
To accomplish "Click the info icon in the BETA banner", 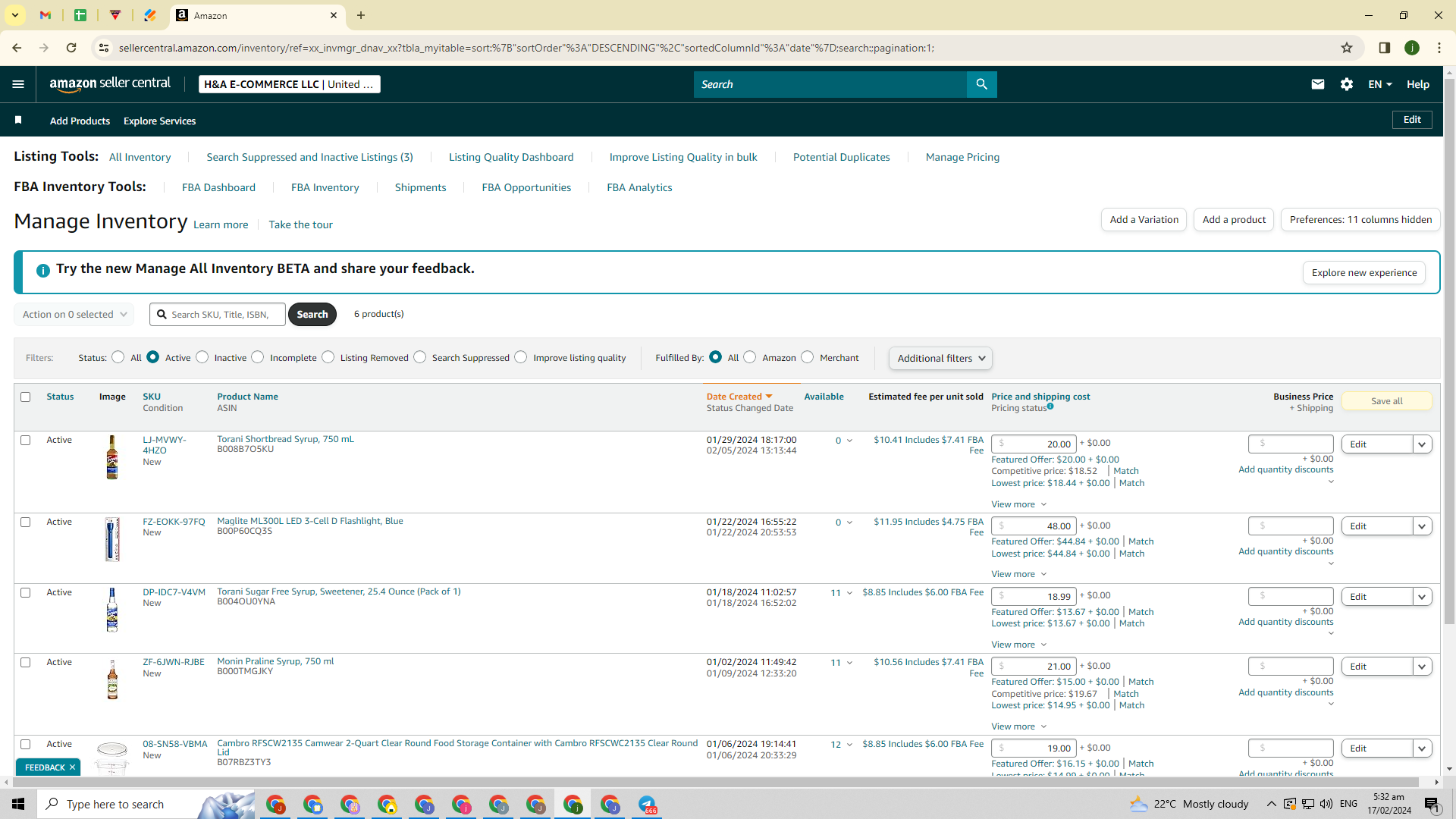I will click(43, 270).
